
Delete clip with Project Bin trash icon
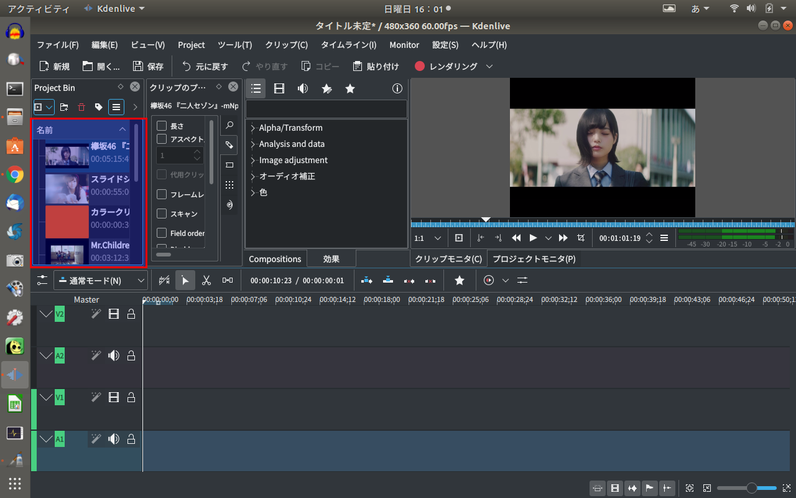[81, 107]
